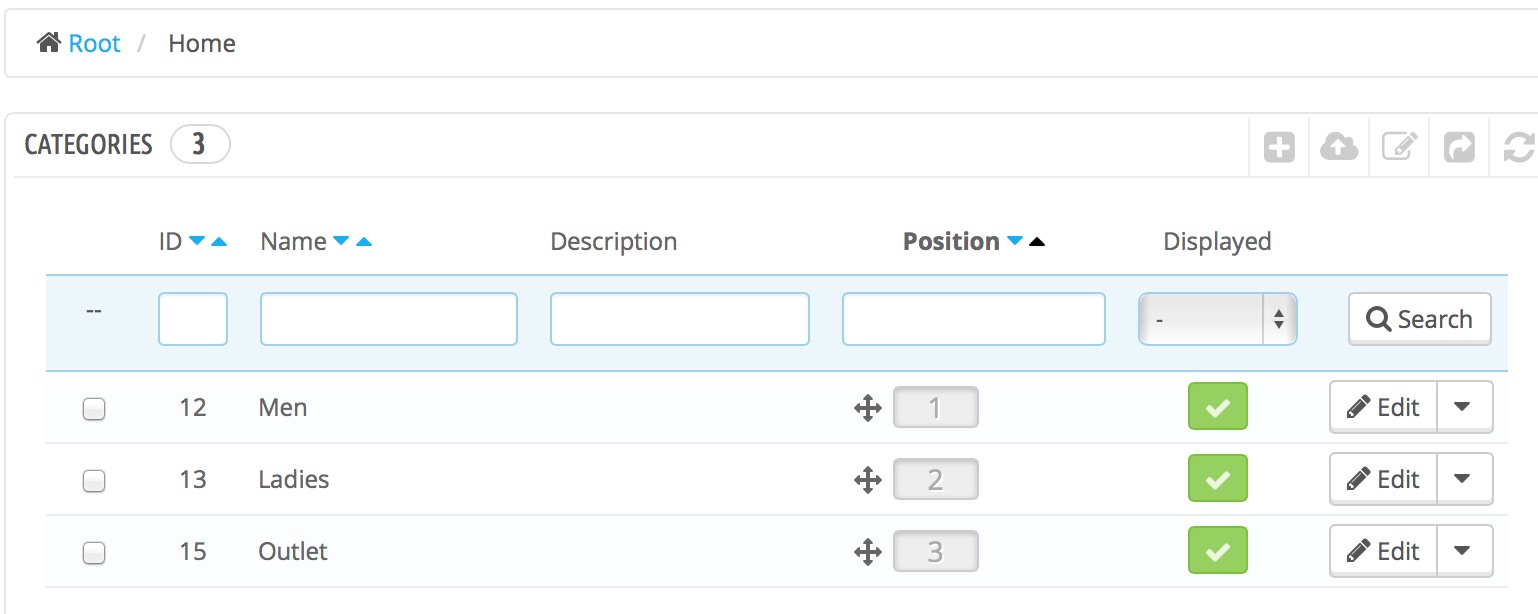Select the checkbox for Men category
This screenshot has width=1538, height=614.
94,409
